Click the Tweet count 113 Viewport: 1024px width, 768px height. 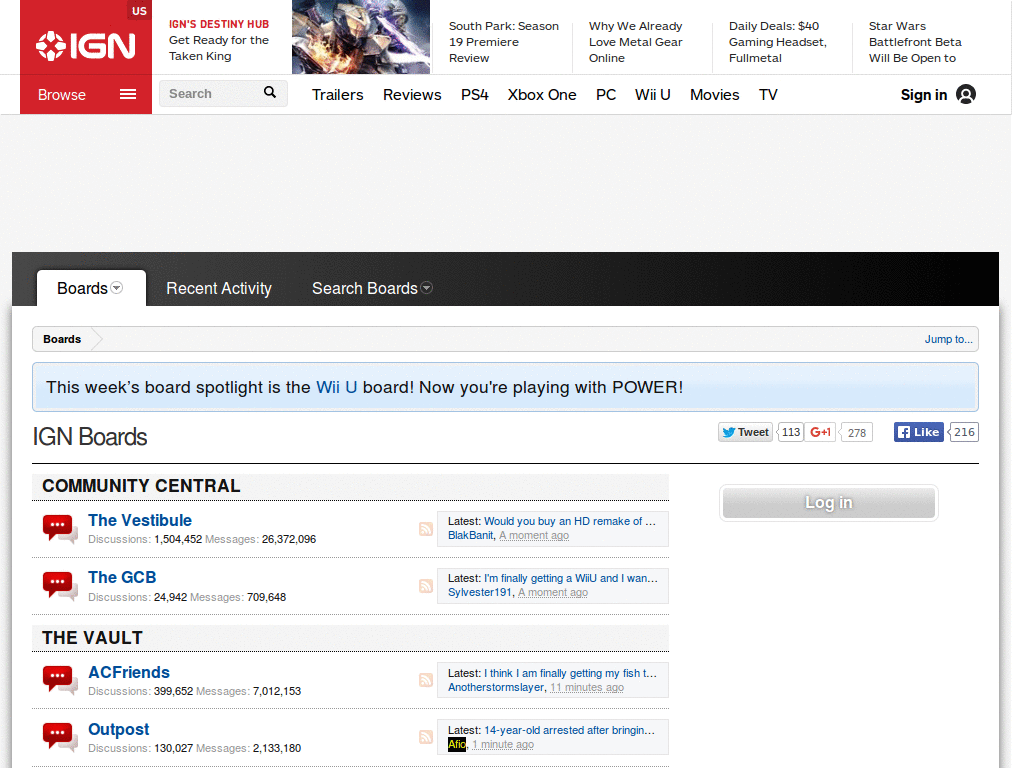tap(791, 432)
